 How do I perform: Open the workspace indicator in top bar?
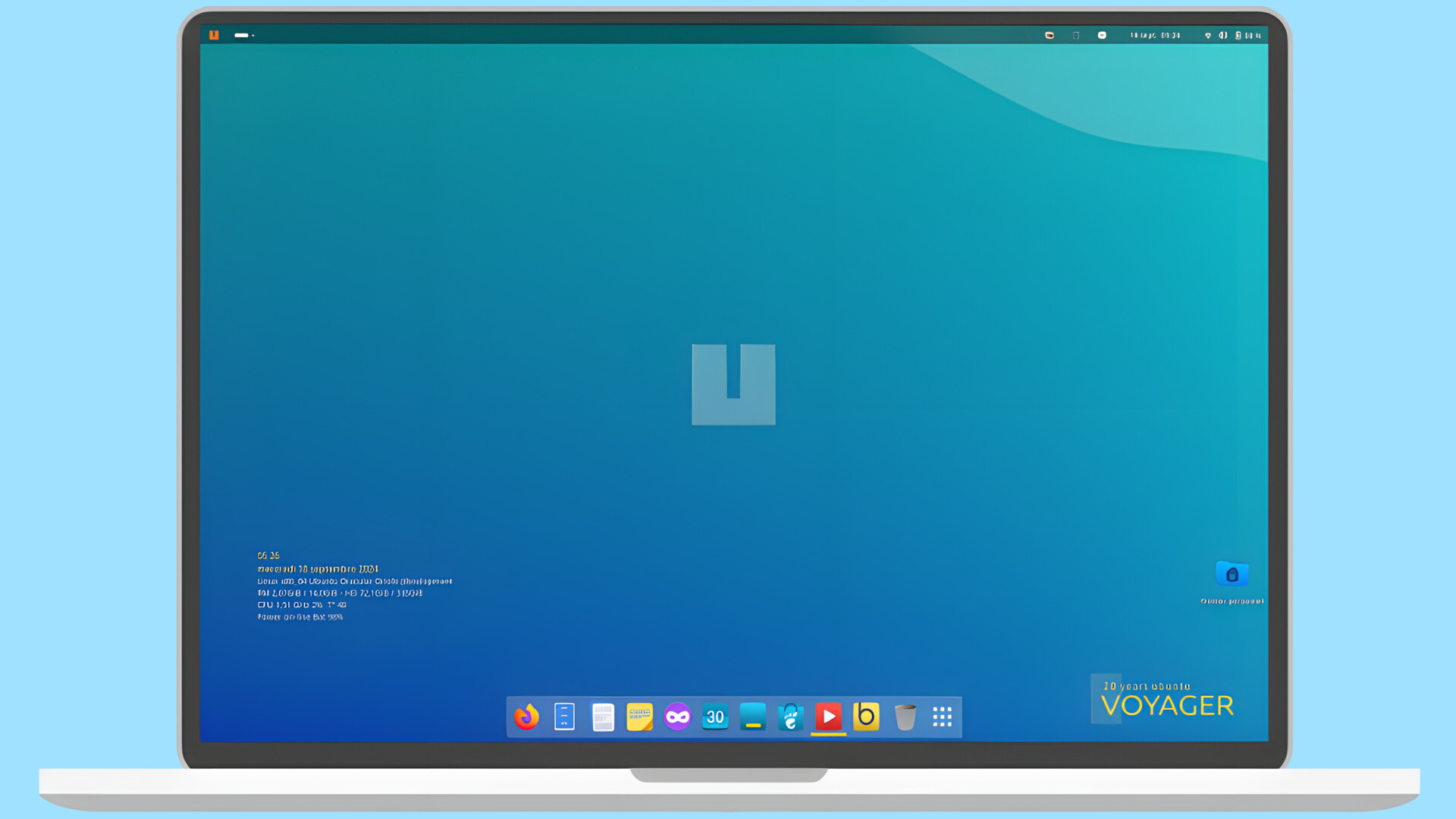tap(243, 35)
